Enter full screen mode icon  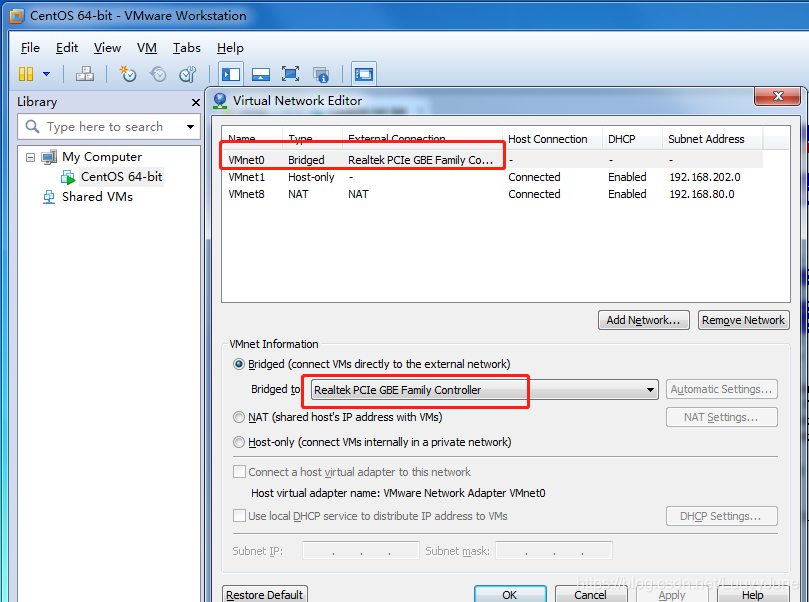(290, 74)
